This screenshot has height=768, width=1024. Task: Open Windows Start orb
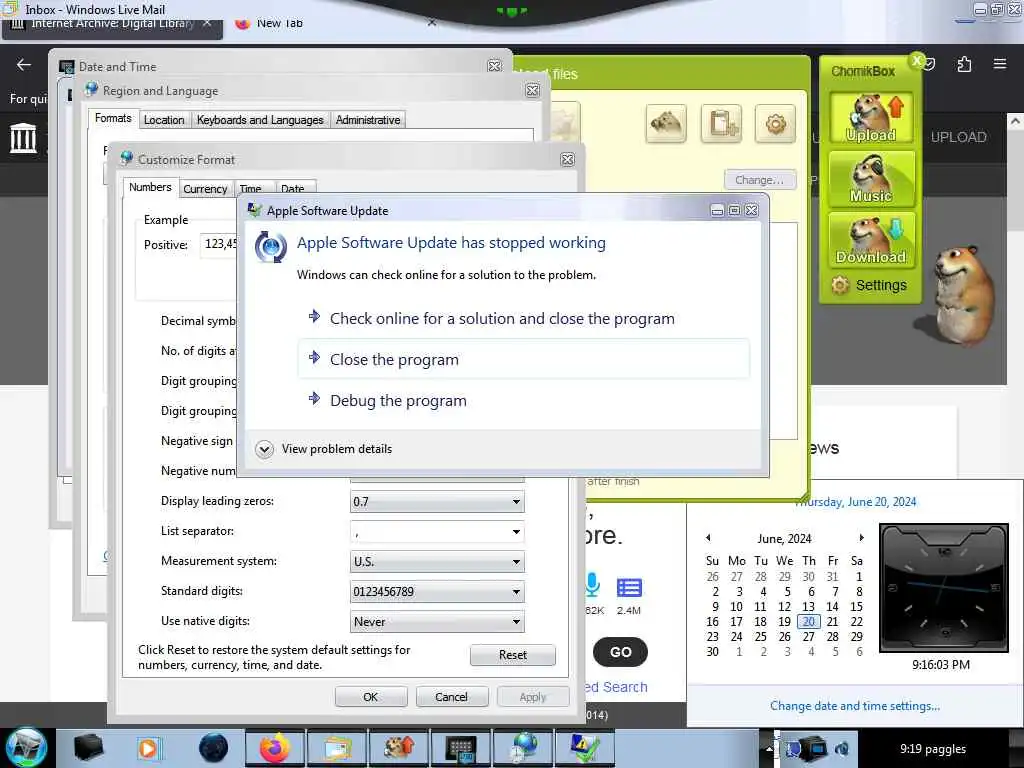point(26,748)
